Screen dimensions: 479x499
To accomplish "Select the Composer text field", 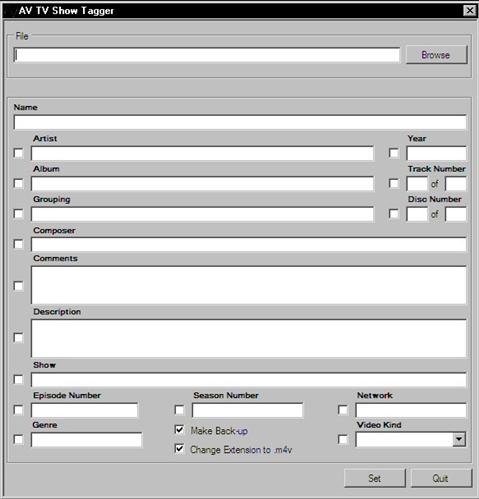I will pos(249,244).
